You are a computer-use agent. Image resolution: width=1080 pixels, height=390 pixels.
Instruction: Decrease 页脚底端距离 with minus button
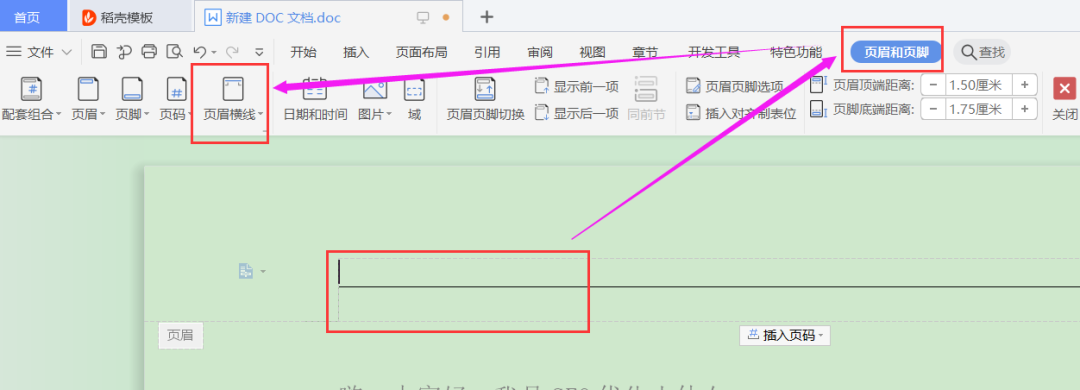(933, 109)
